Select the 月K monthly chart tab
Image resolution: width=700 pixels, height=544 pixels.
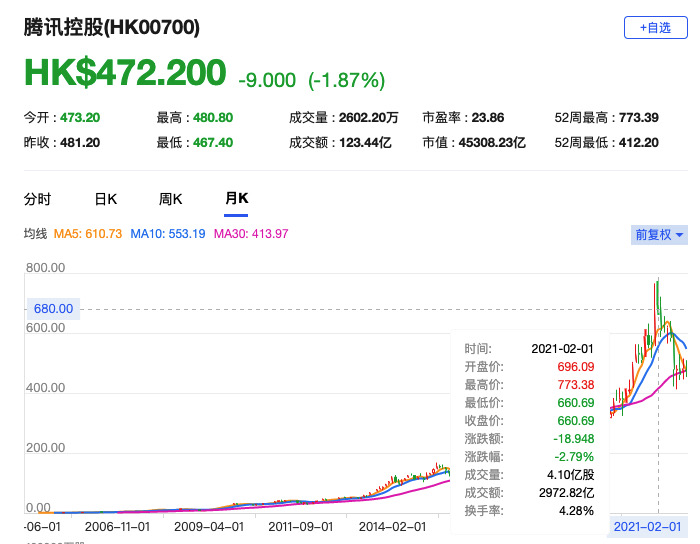(x=236, y=199)
